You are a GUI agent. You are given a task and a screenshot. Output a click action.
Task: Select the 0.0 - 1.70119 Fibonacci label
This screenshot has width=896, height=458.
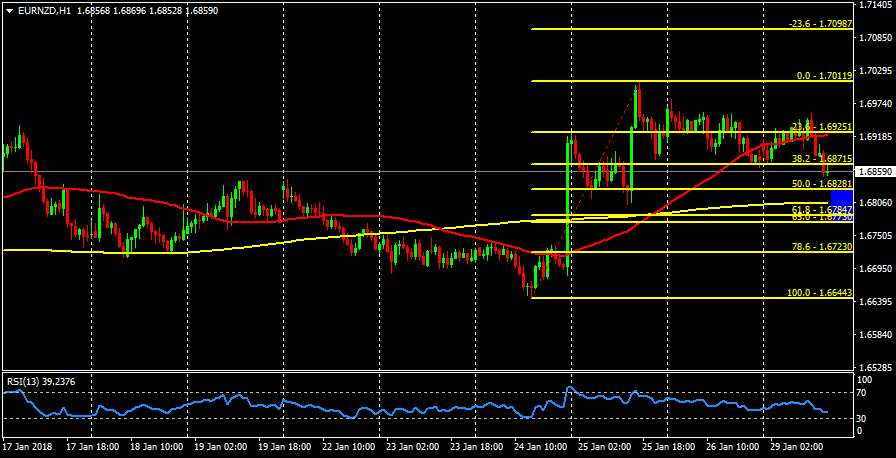click(x=823, y=75)
